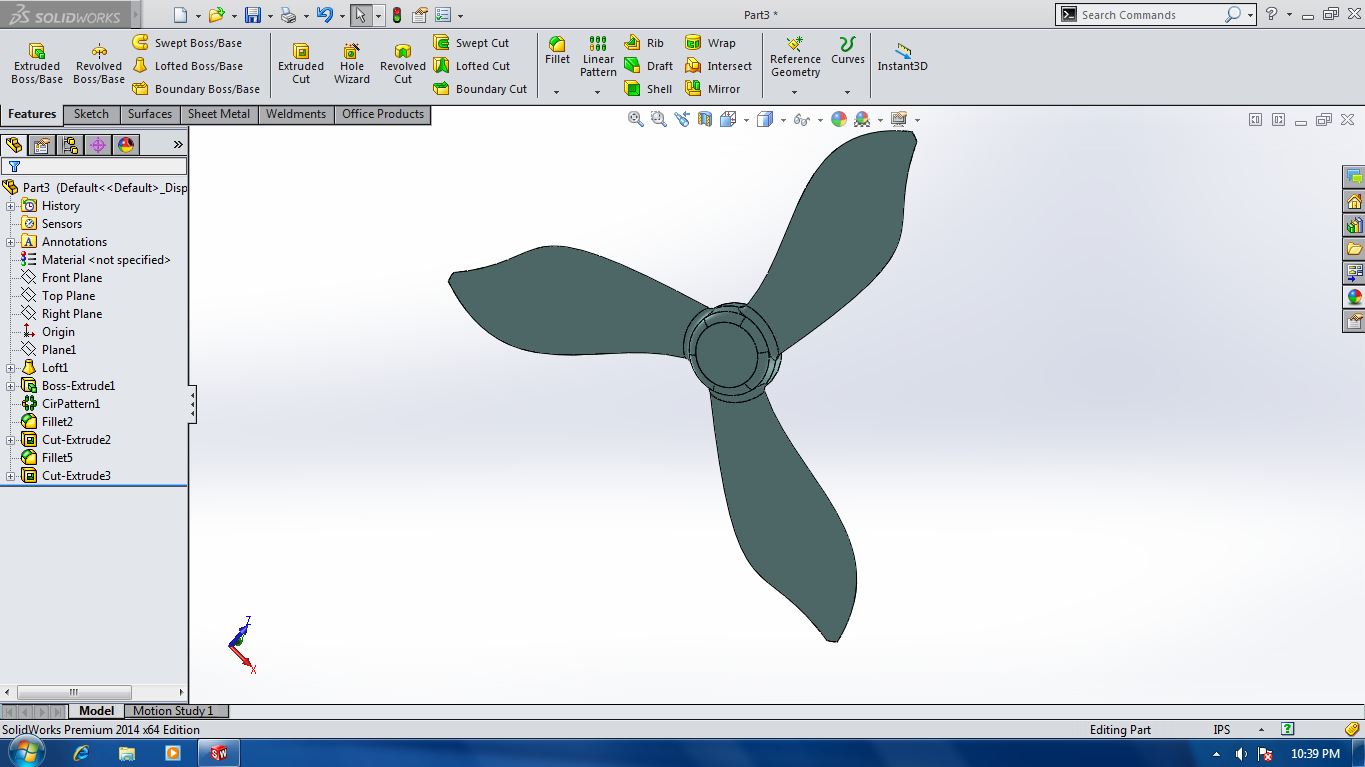This screenshot has height=767, width=1365.
Task: Select Material not specified item
Action: 106,260
